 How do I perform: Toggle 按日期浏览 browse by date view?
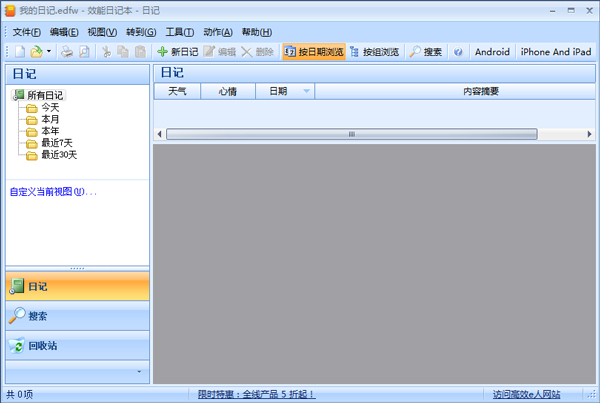coord(314,52)
